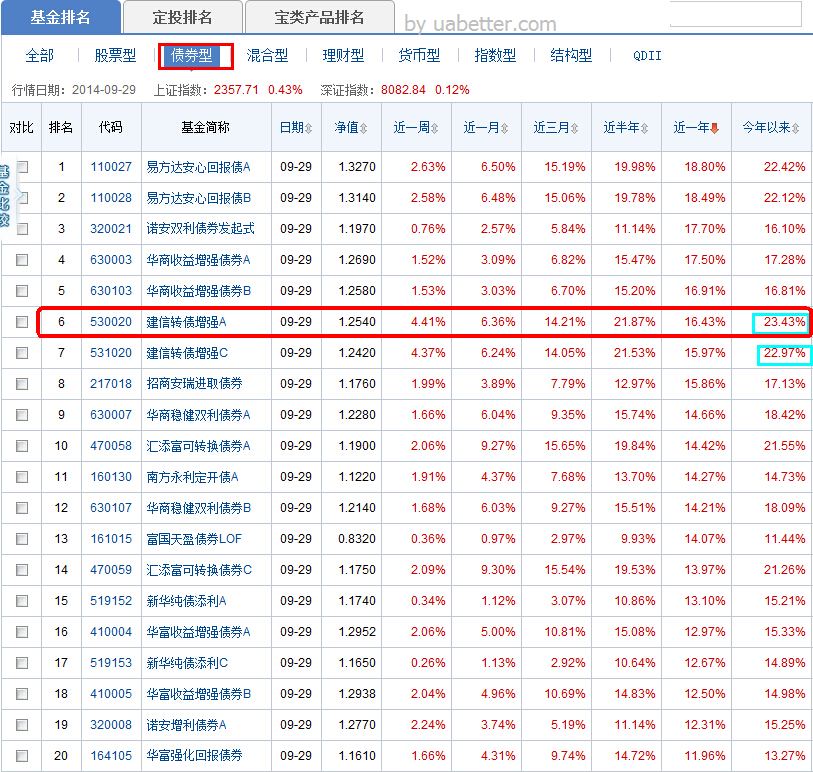Open the 南方永利定开债A fund link
The width and height of the screenshot is (813, 772).
pos(192,477)
